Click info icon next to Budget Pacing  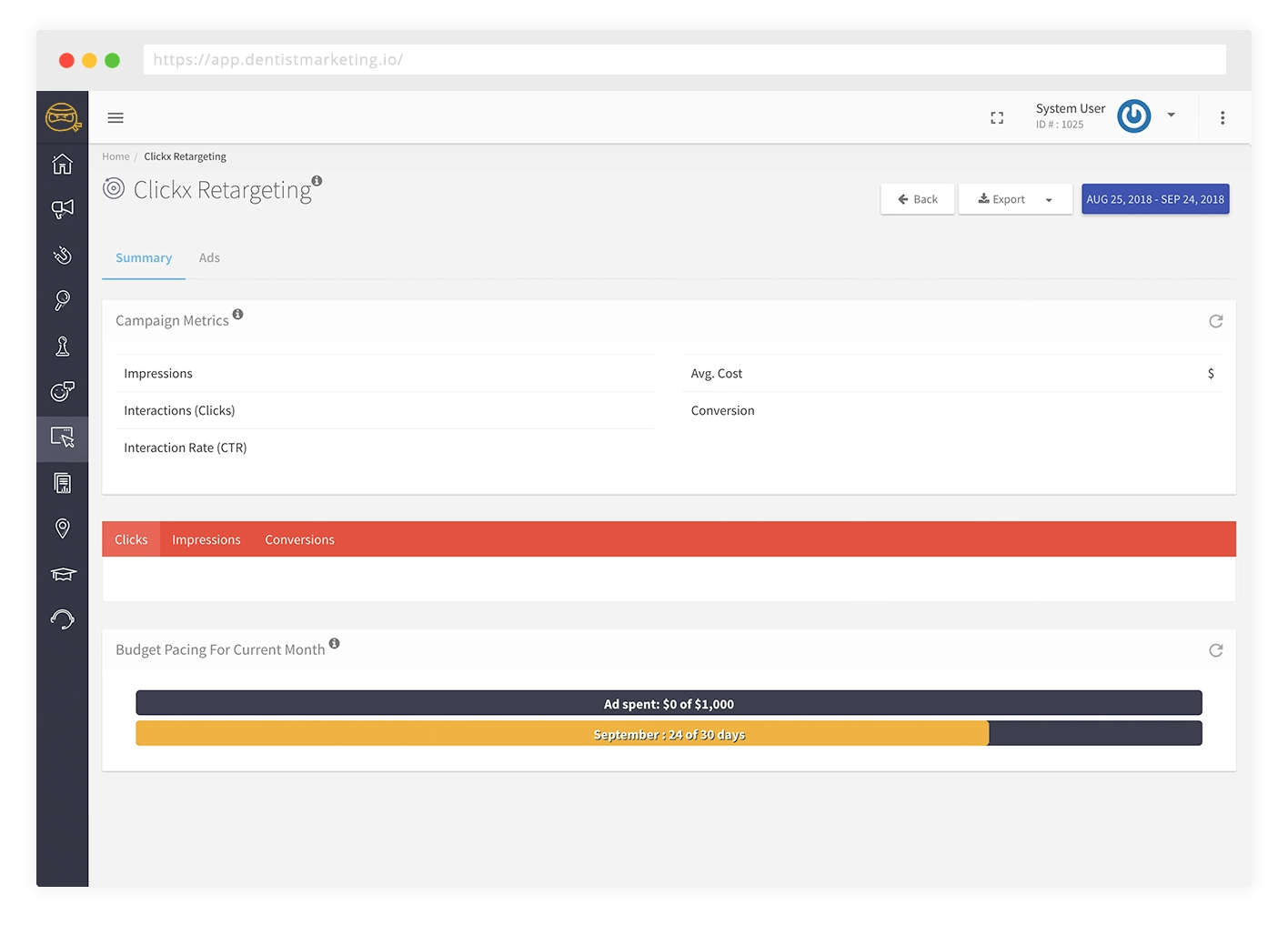335,643
